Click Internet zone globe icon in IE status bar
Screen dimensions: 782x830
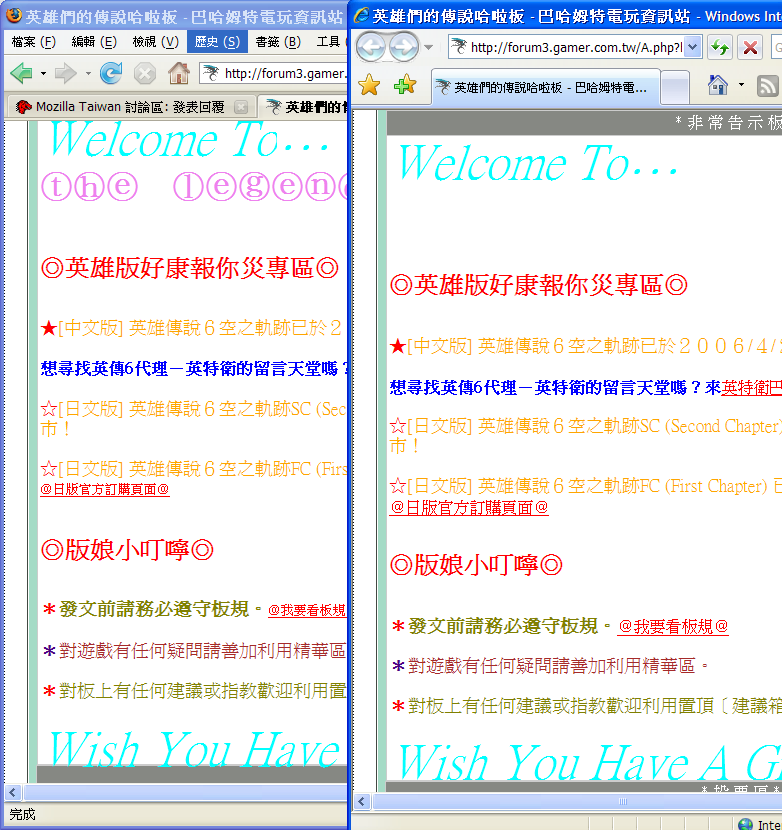point(745,824)
